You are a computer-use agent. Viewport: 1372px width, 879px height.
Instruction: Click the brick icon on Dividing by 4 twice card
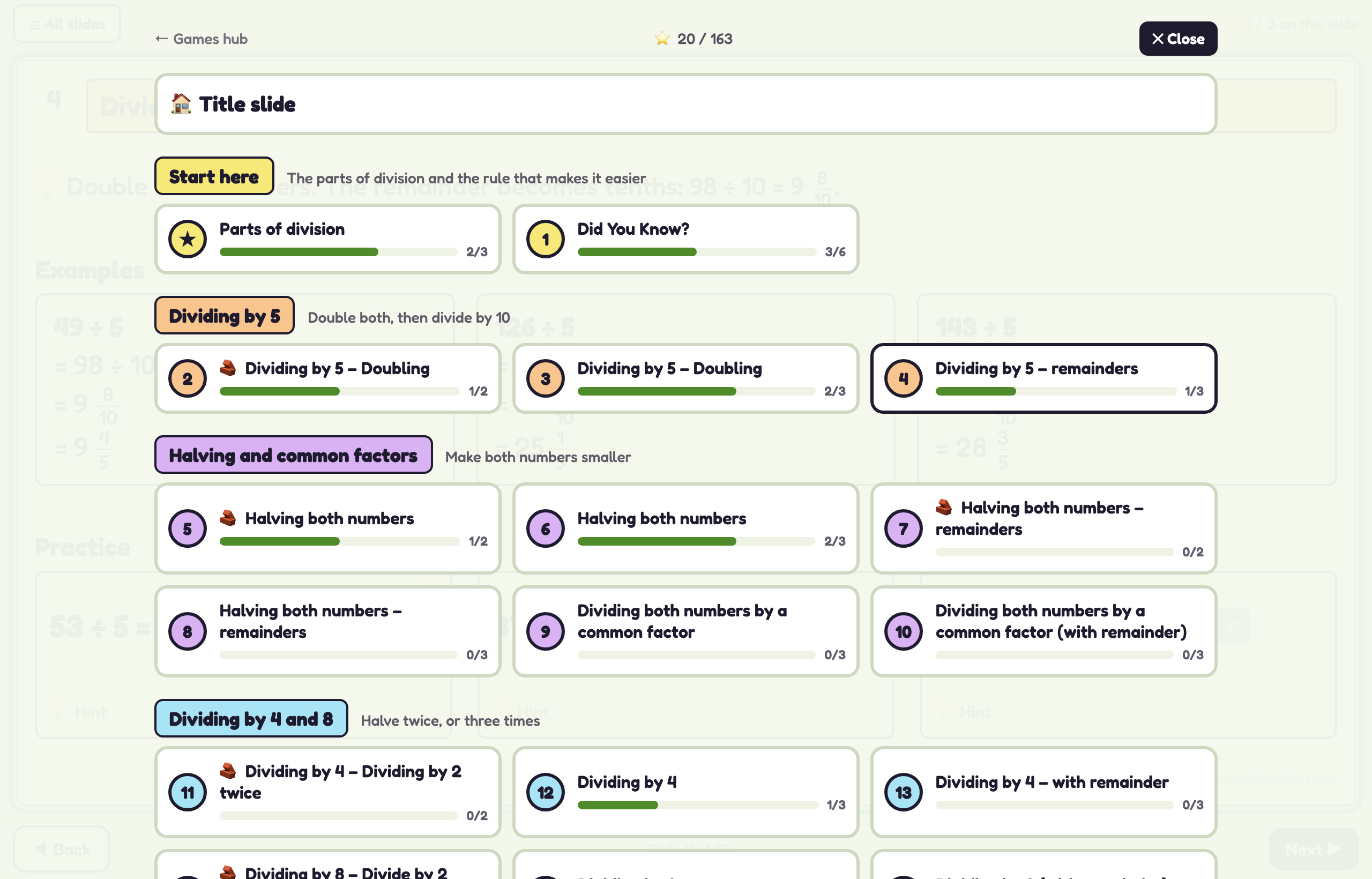click(228, 771)
